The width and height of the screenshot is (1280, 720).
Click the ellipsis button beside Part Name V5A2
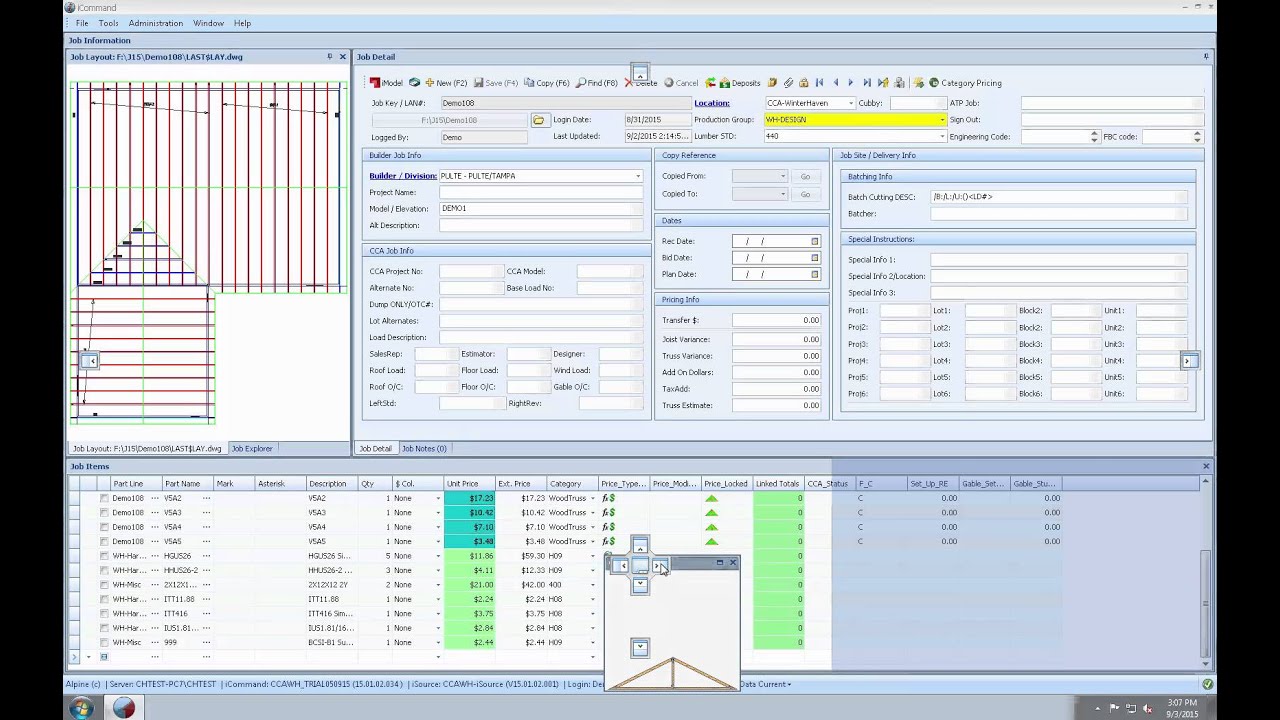[x=207, y=498]
